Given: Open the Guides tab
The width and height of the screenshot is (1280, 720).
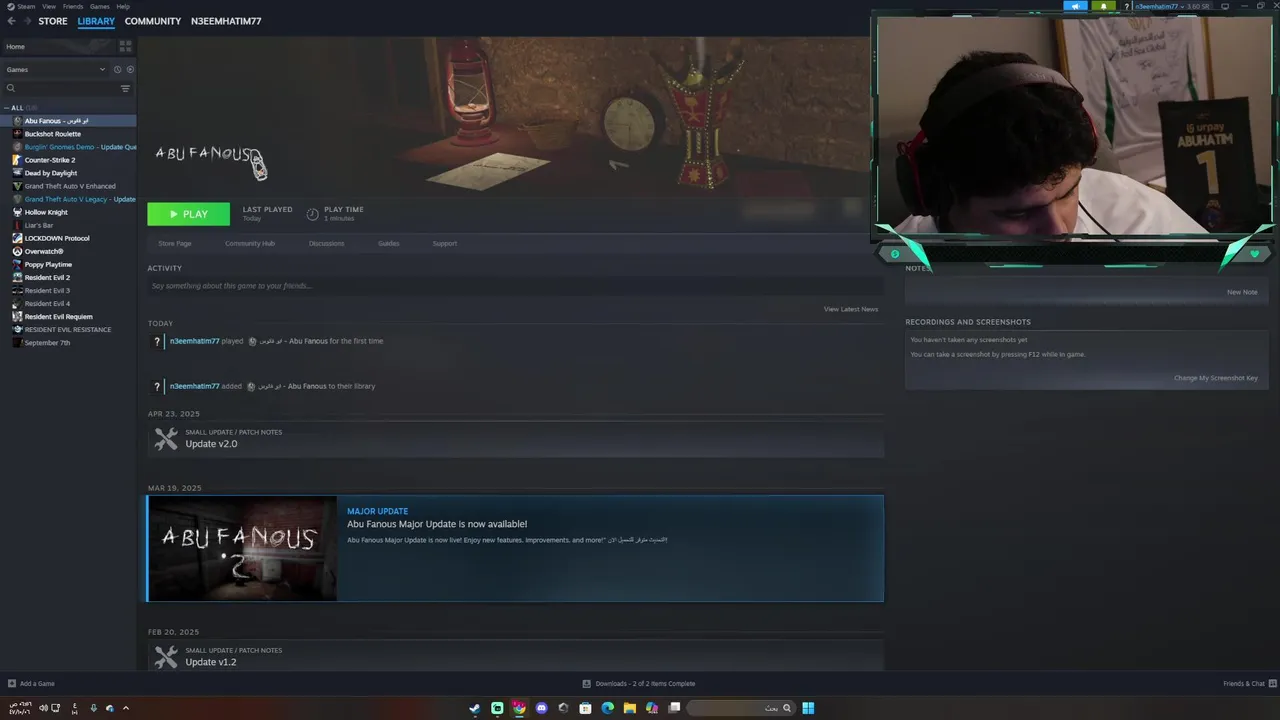Looking at the screenshot, I should pyautogui.click(x=388, y=243).
